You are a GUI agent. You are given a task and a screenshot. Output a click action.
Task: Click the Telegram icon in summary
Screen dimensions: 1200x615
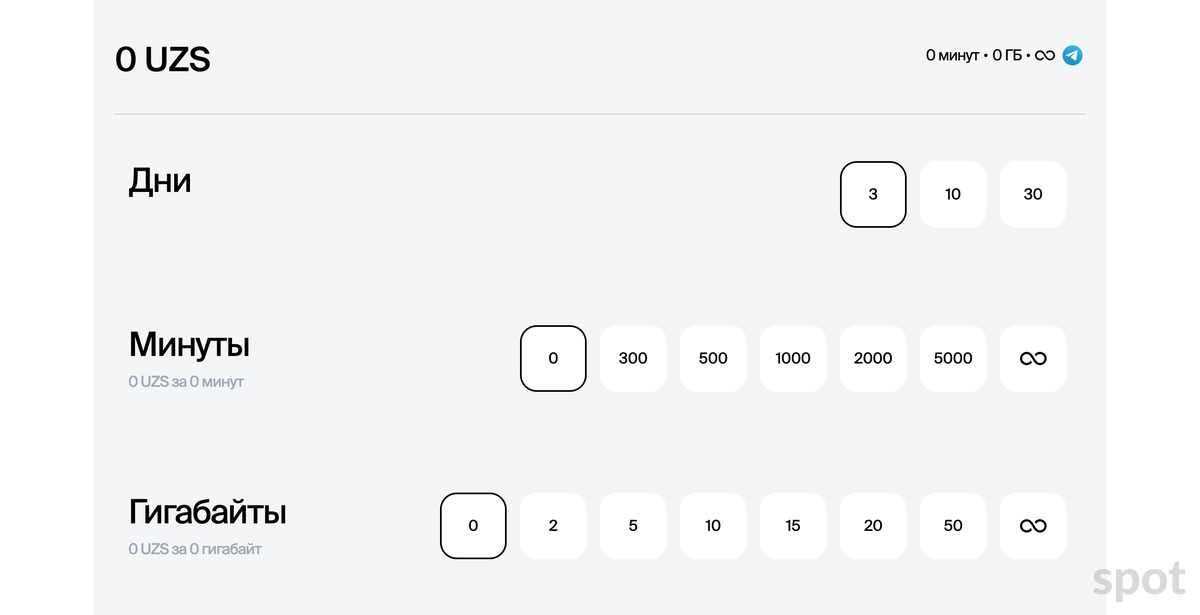coord(1072,56)
